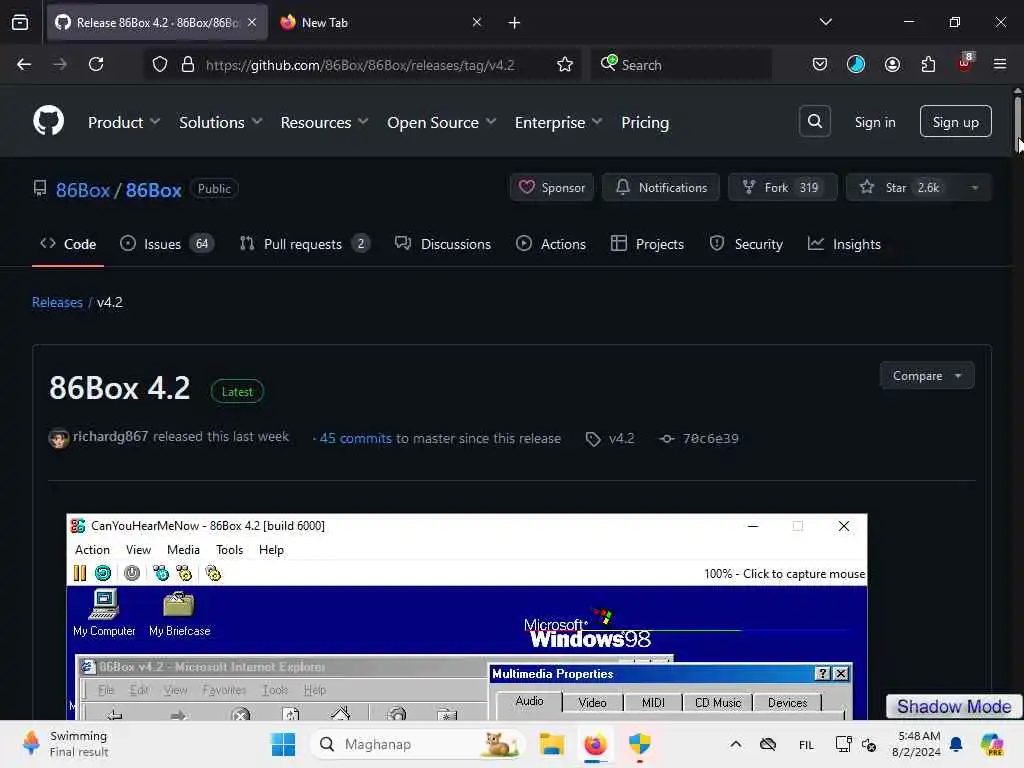Click the site lock icon in address bar

pos(188,64)
